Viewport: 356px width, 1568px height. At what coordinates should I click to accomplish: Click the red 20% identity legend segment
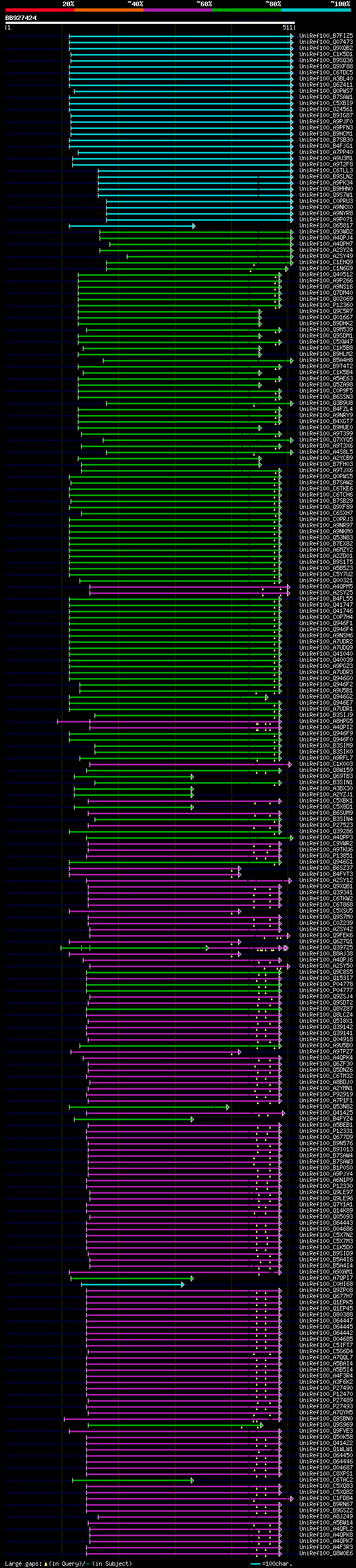click(39, 11)
